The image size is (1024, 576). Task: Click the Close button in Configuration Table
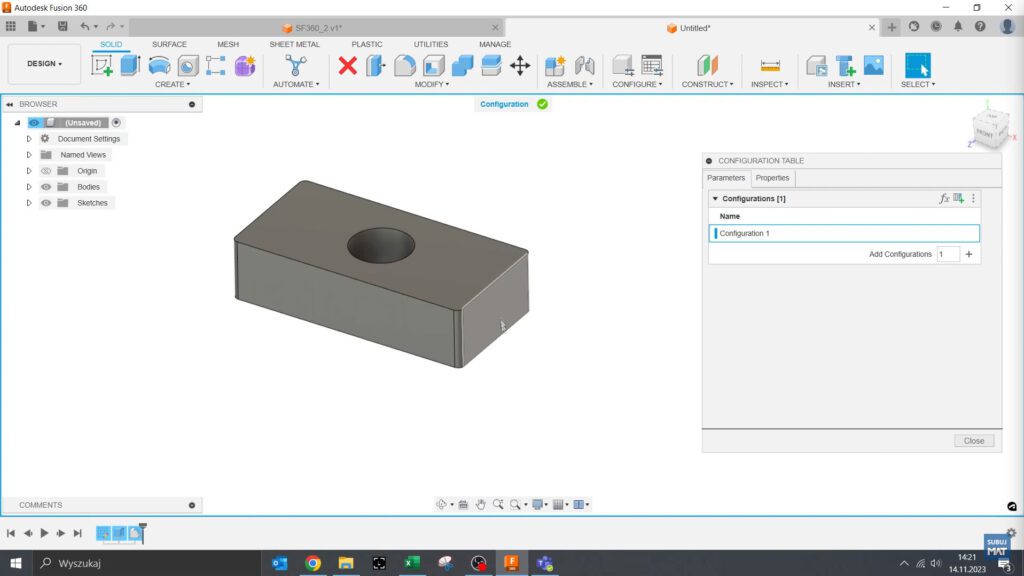click(x=973, y=440)
